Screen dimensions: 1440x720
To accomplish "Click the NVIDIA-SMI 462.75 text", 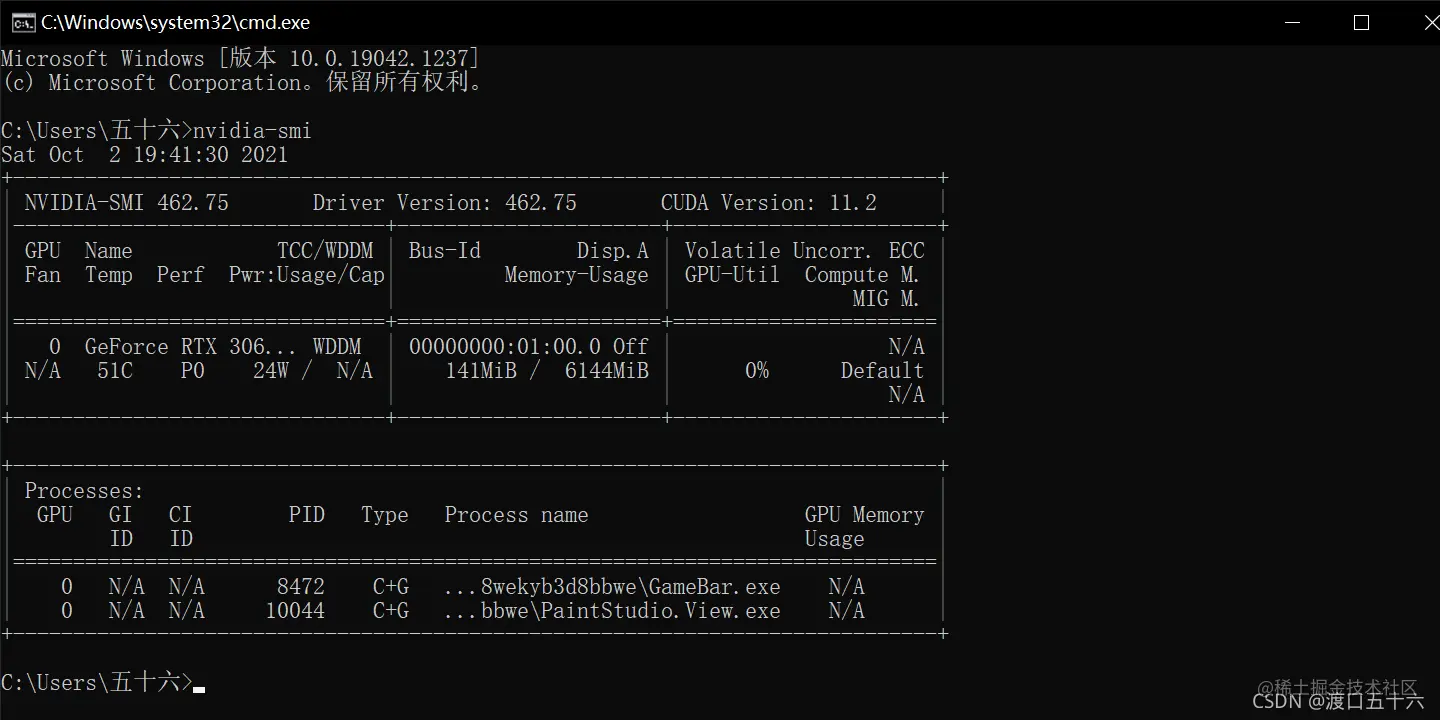I will pos(127,203).
